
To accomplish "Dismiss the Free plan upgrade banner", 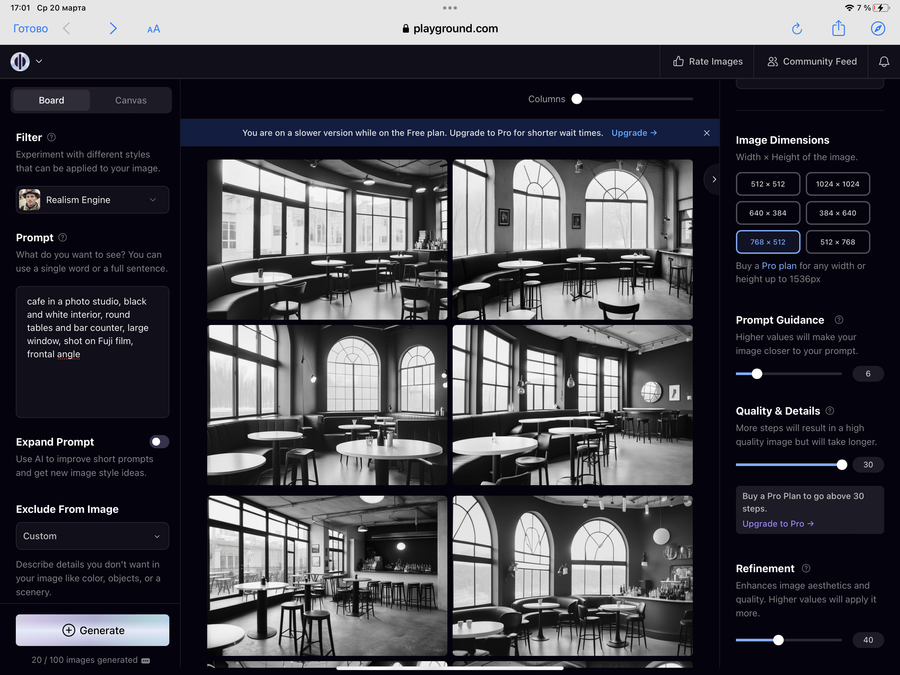I will tap(706, 133).
